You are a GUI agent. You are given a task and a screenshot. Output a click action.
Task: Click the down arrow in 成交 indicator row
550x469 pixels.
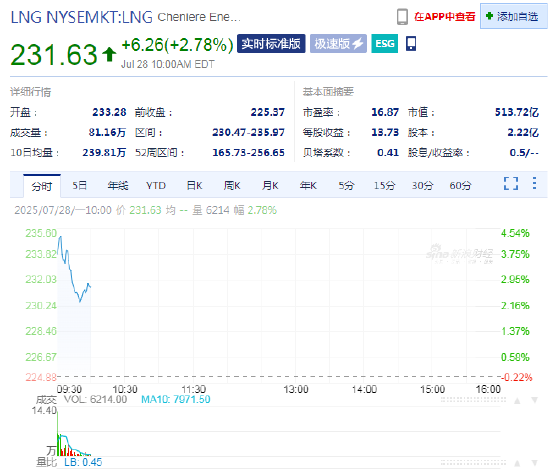[535, 400]
